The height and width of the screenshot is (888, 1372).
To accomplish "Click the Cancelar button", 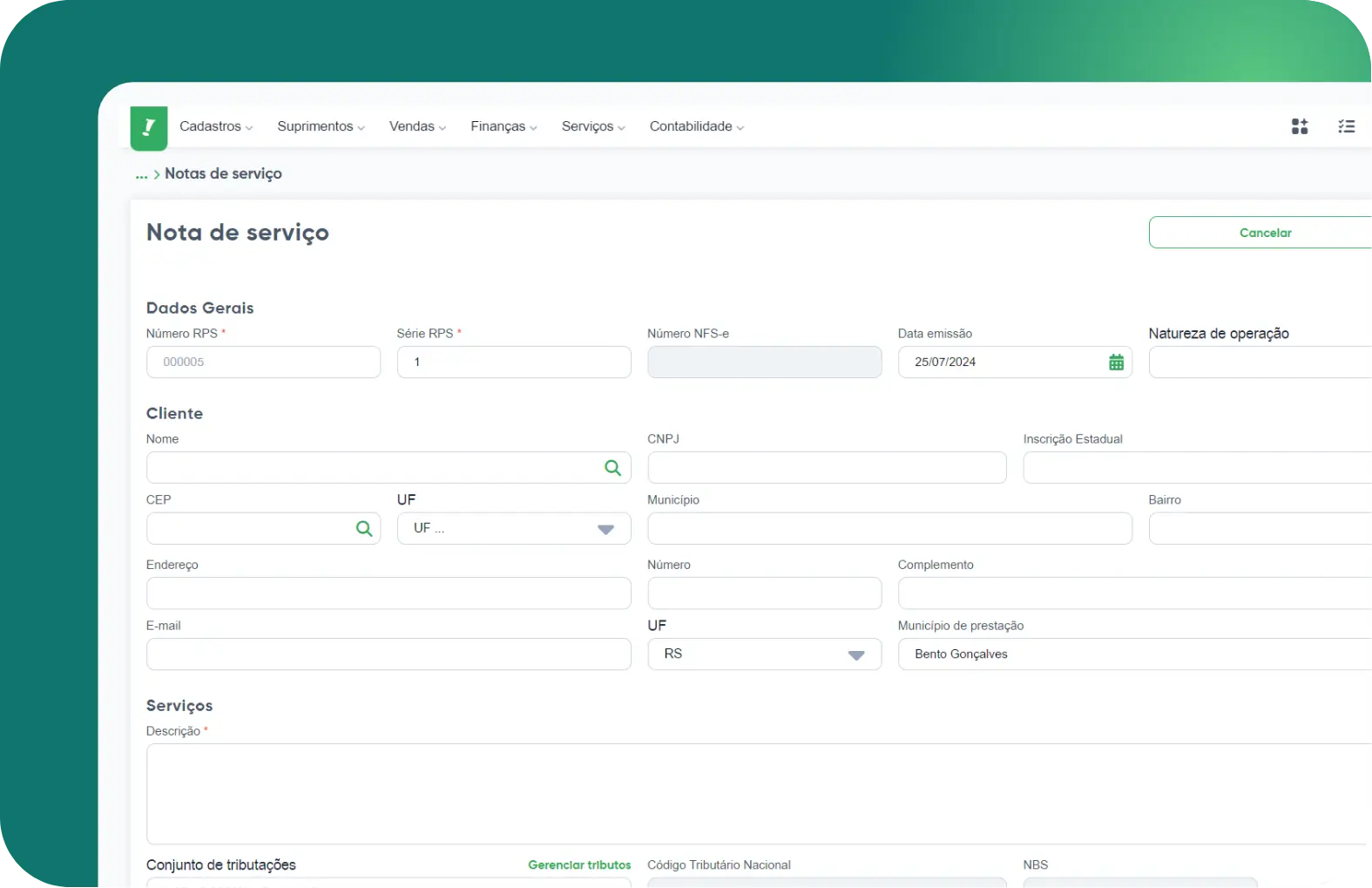I will click(1260, 233).
